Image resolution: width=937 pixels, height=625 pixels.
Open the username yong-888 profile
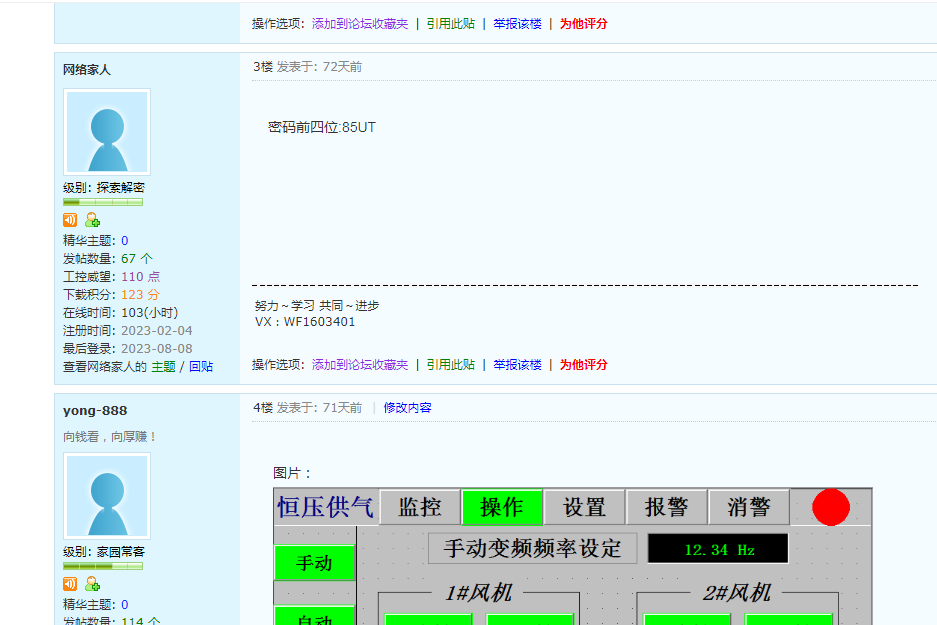95,411
